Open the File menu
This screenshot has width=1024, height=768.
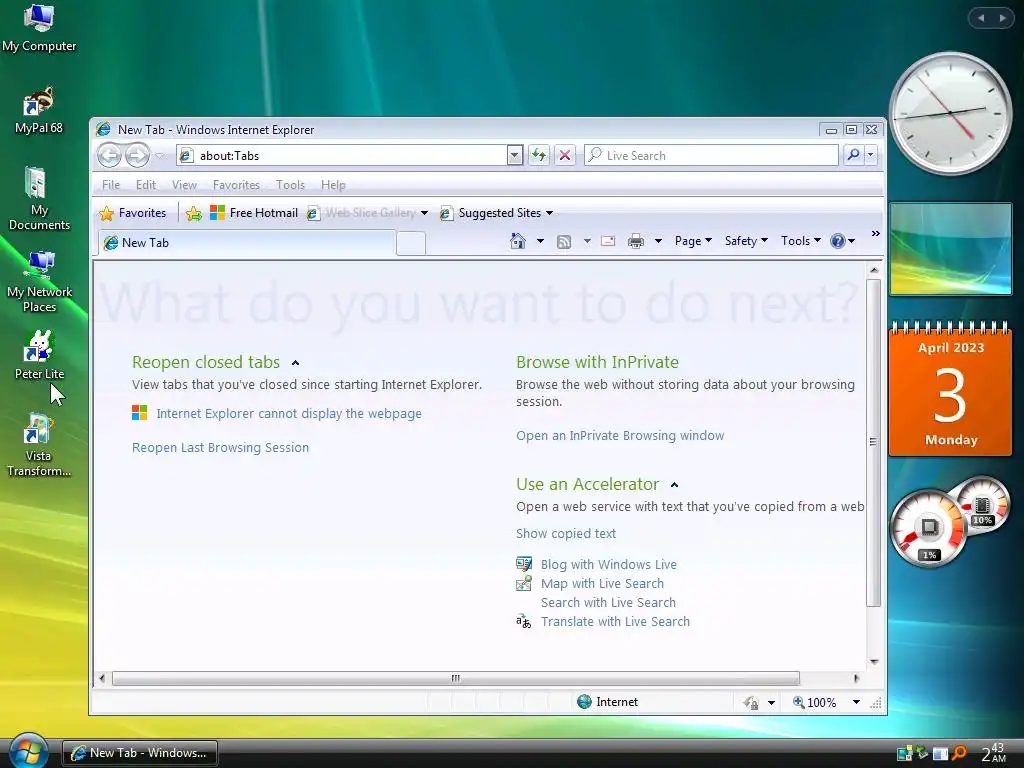pyautogui.click(x=111, y=185)
